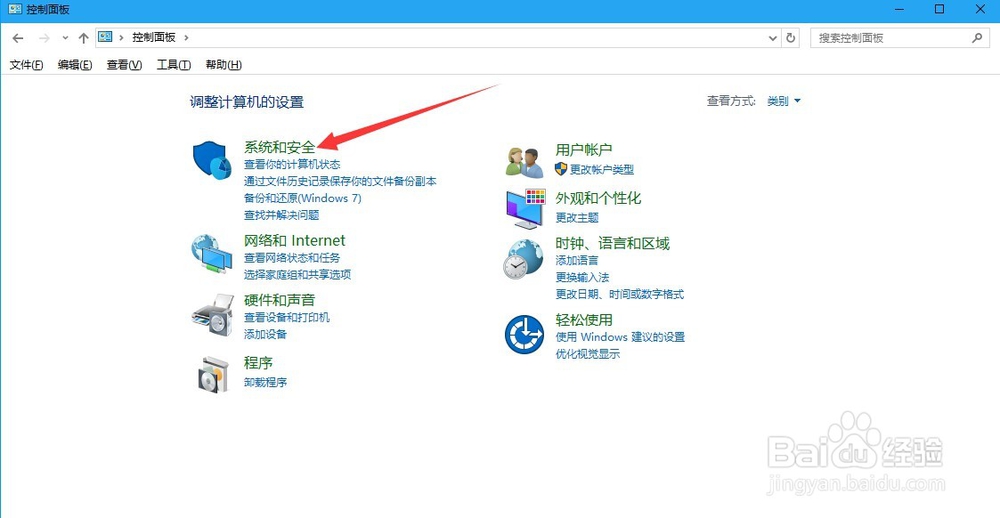The width and height of the screenshot is (1000, 518).
Task: Click 添加设备 link
Action: (x=265, y=334)
